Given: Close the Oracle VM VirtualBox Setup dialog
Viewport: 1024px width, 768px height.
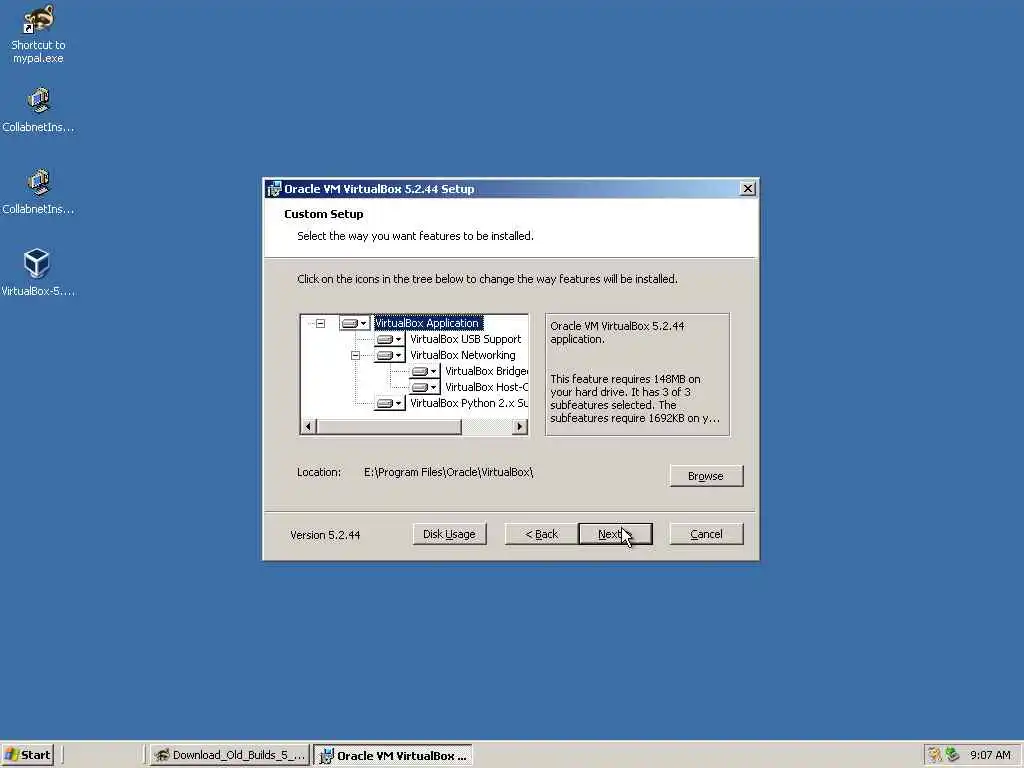Looking at the screenshot, I should [x=748, y=189].
